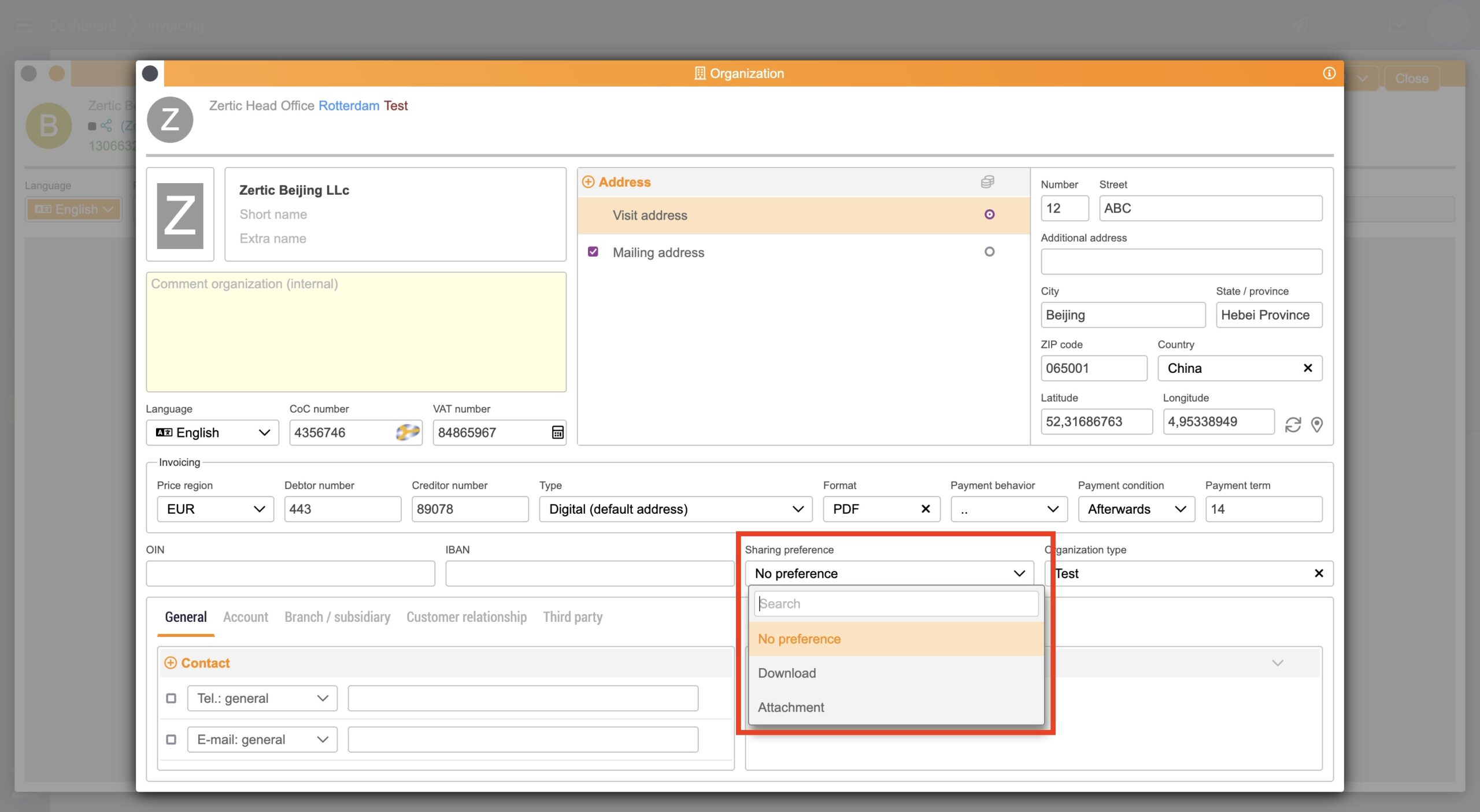Click the info icon in Organization header
The image size is (1480, 812).
(1329, 73)
